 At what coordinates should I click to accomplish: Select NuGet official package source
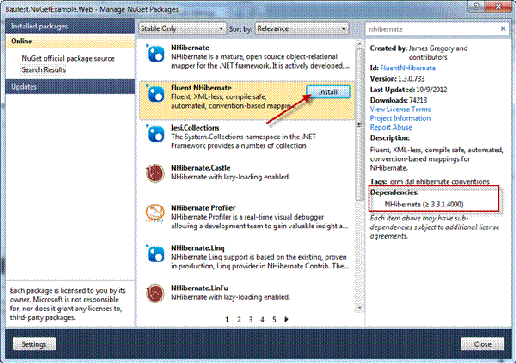tap(68, 59)
